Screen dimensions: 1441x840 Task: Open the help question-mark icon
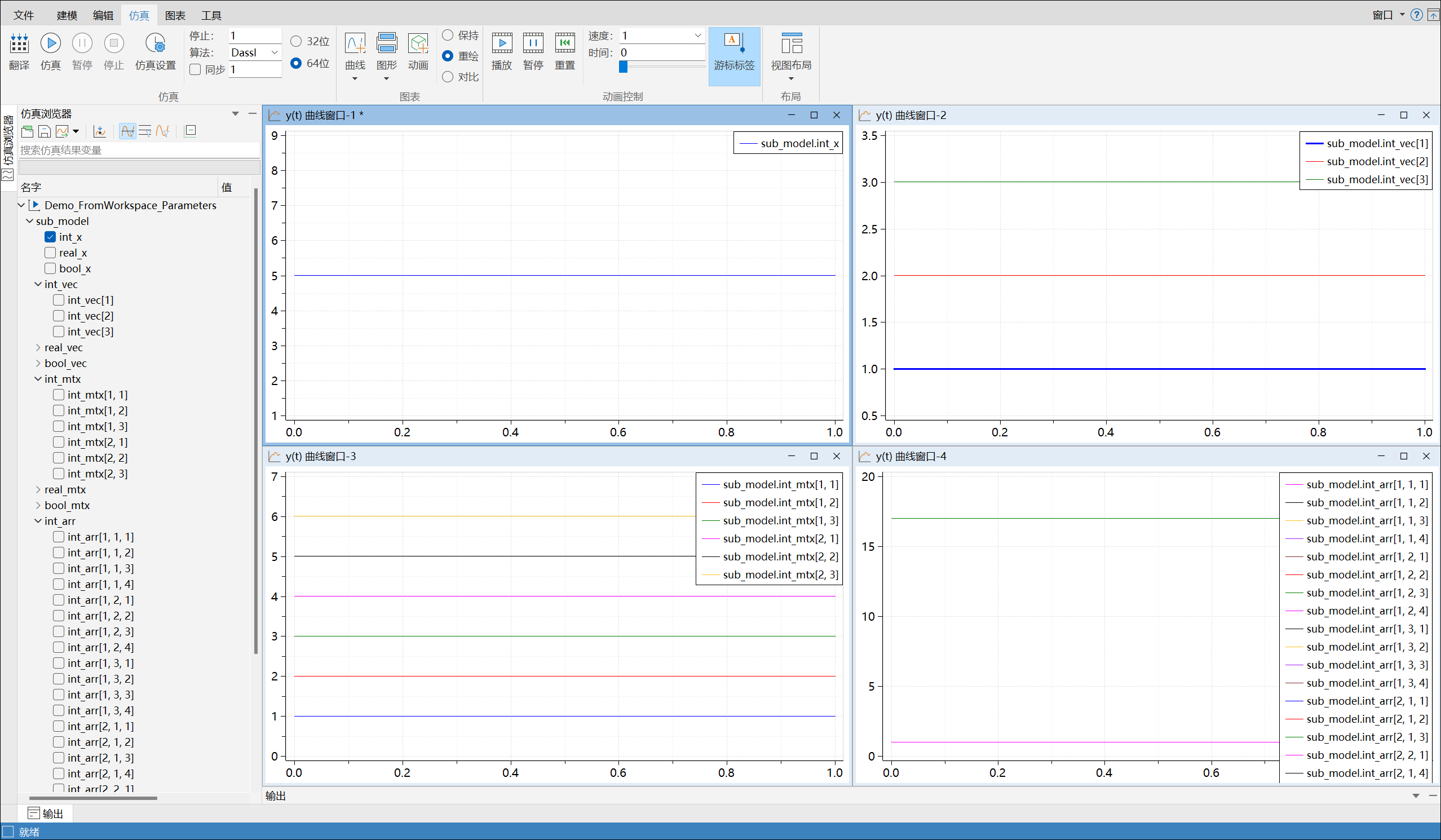[x=1416, y=15]
